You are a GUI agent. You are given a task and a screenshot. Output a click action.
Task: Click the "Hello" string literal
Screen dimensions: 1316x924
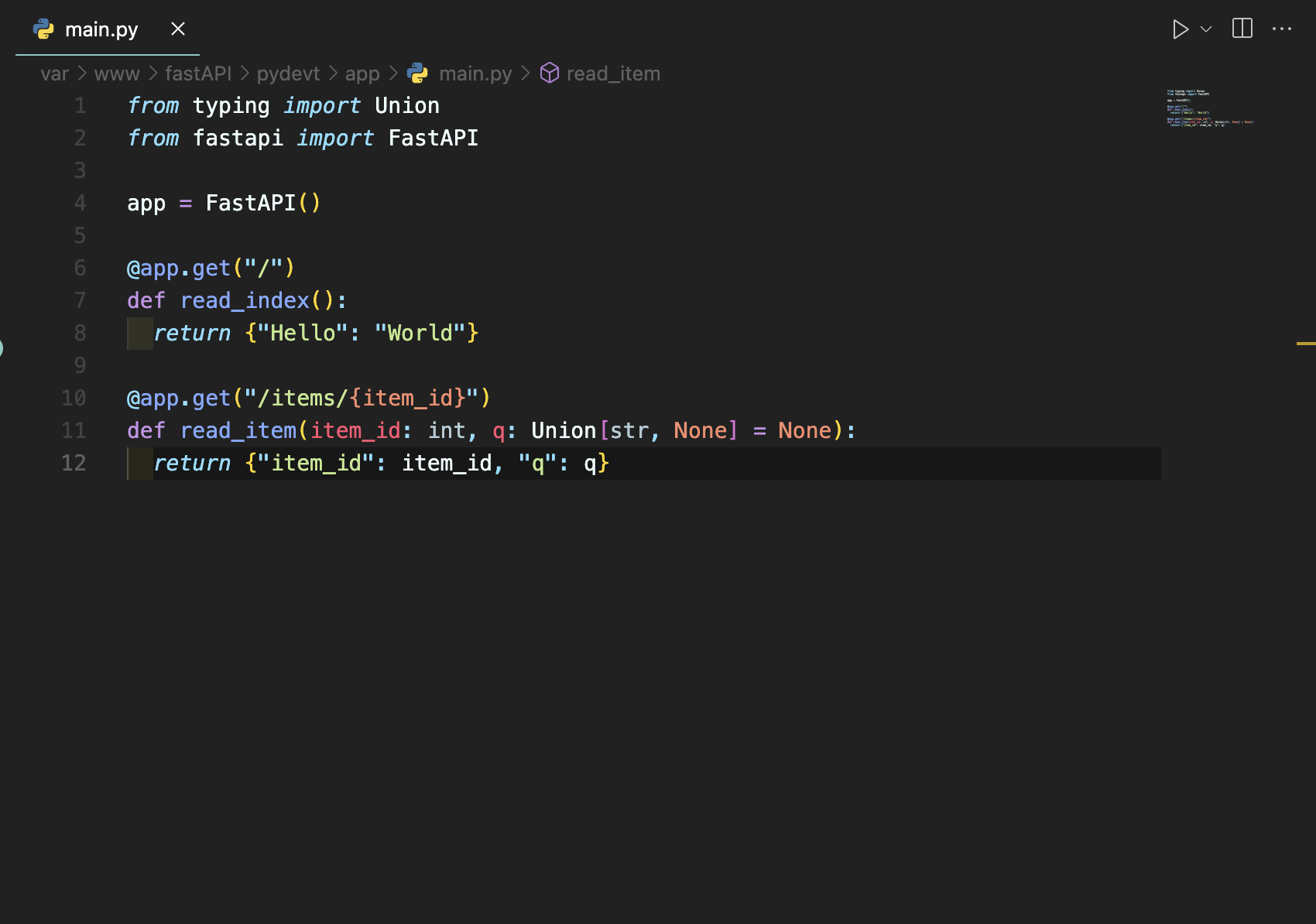[303, 333]
